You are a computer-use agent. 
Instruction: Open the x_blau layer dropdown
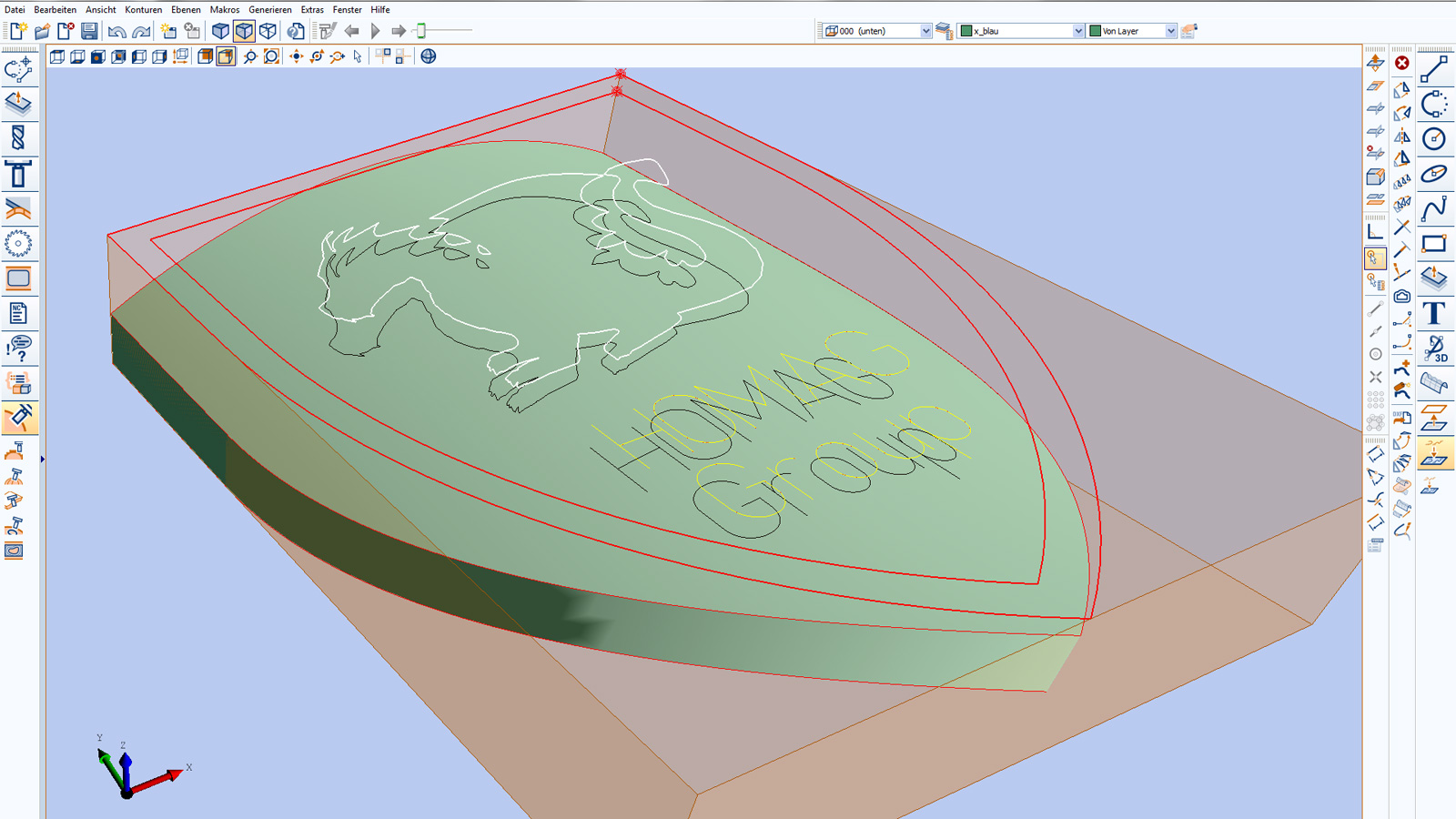pos(1078,31)
